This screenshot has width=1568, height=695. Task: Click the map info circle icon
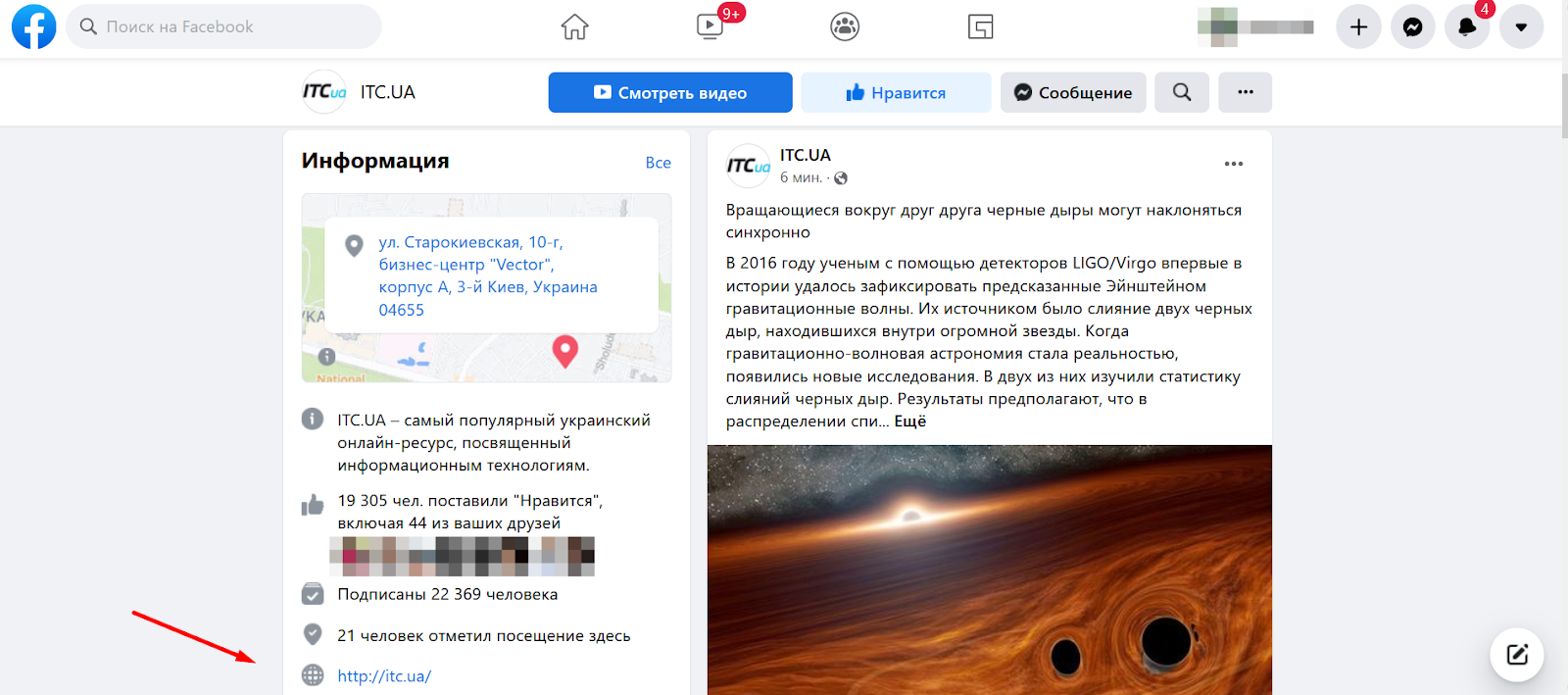point(326,357)
